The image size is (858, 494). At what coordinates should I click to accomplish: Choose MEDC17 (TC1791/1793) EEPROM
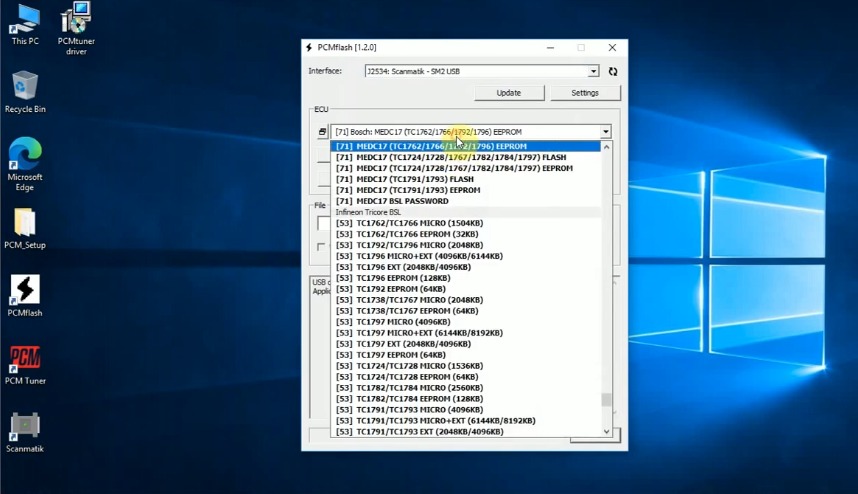(x=465, y=190)
